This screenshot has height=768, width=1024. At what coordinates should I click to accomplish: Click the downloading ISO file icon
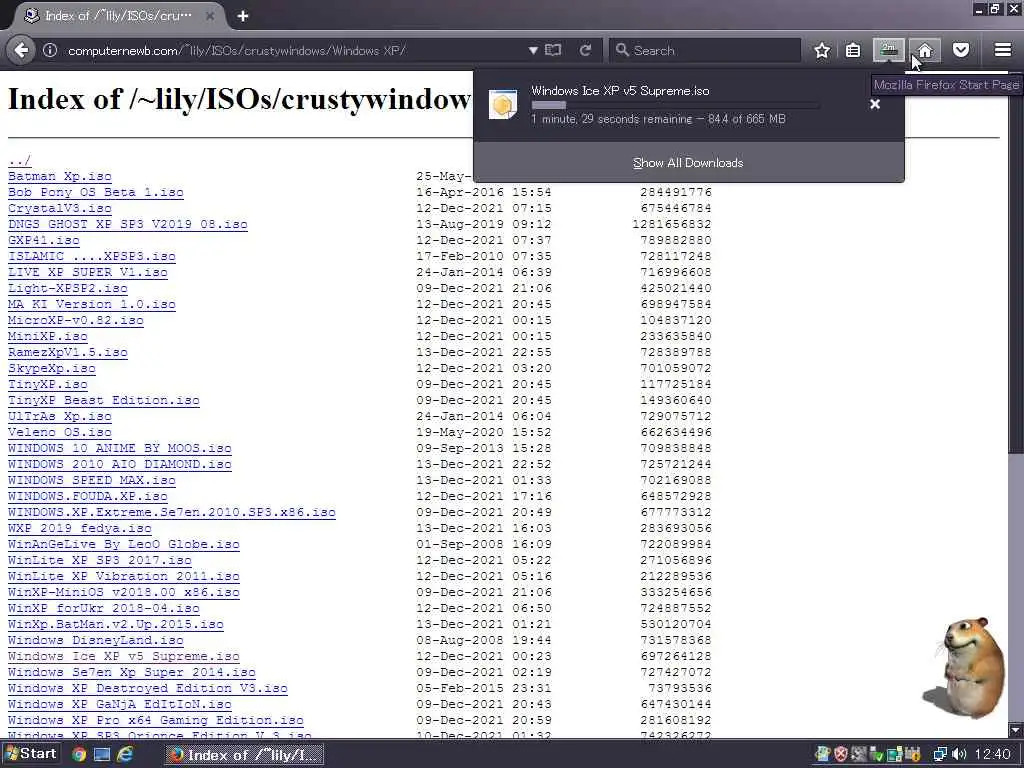[504, 104]
